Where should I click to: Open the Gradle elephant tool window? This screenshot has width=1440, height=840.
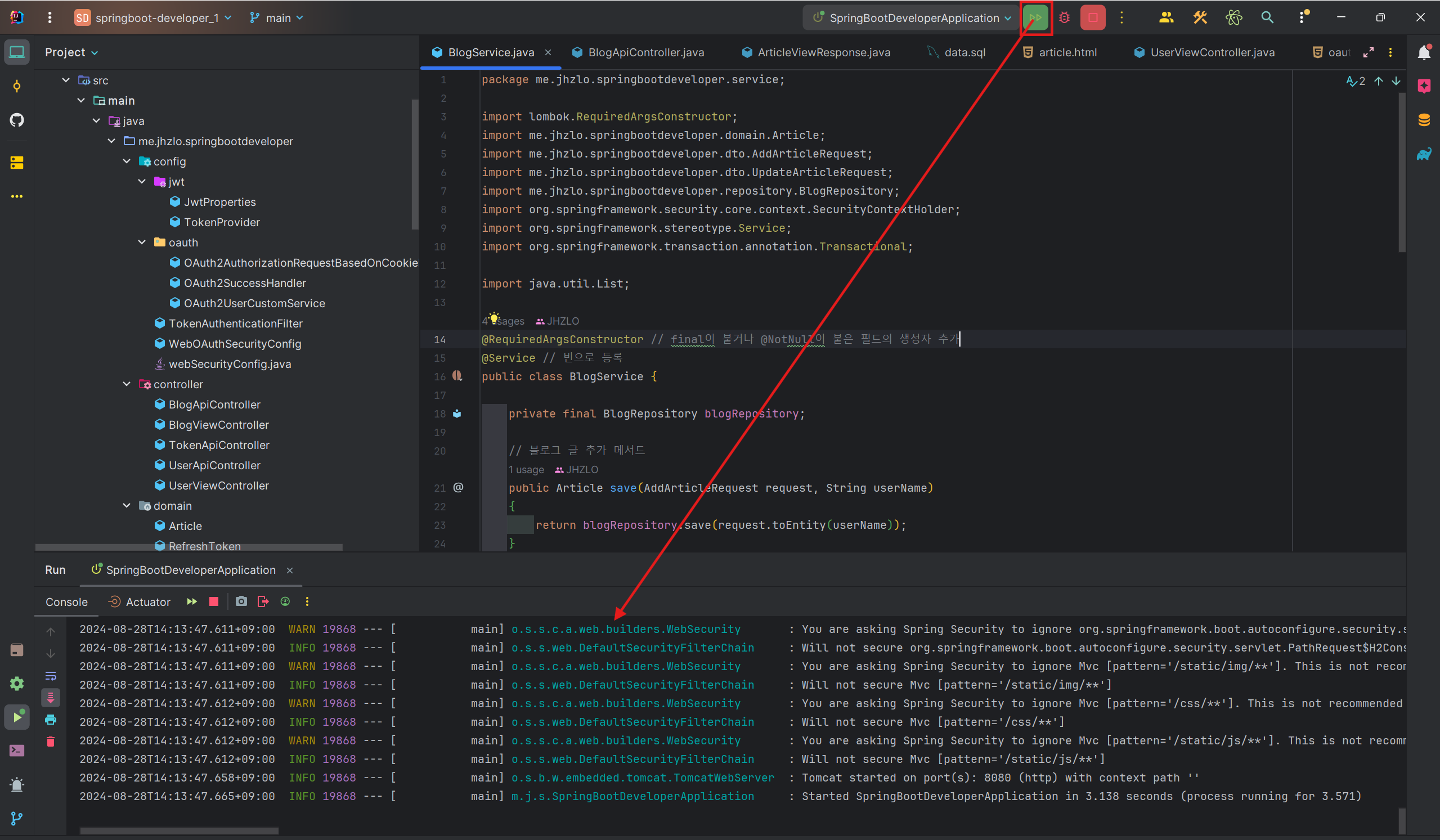pos(1424,154)
